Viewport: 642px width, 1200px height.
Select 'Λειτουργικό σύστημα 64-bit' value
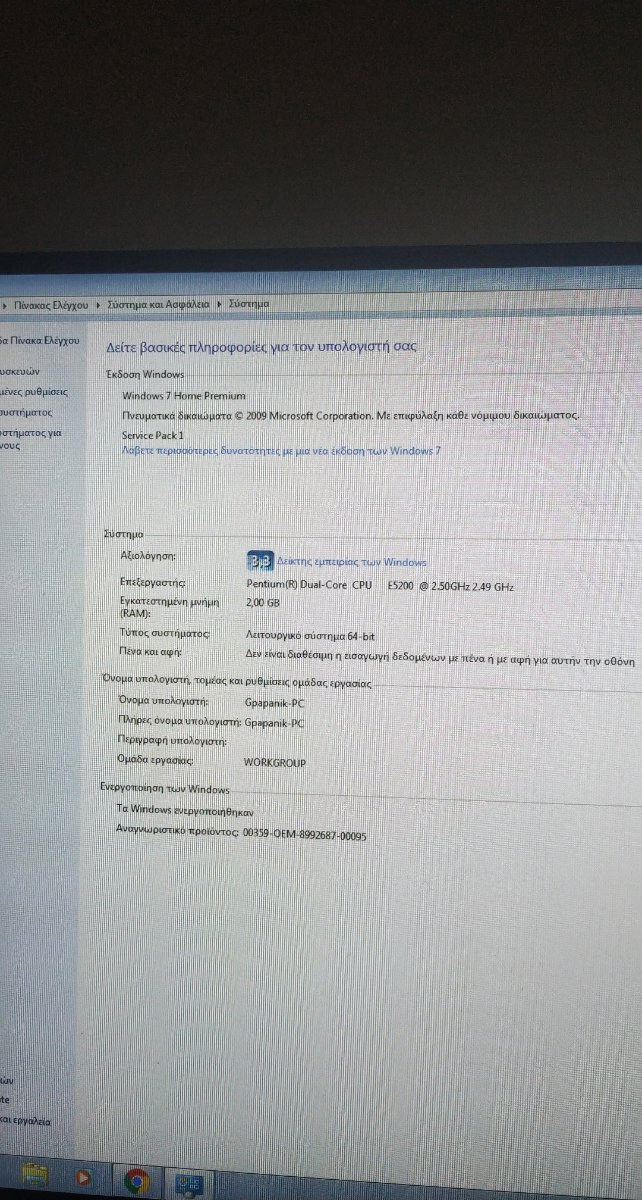pos(309,634)
